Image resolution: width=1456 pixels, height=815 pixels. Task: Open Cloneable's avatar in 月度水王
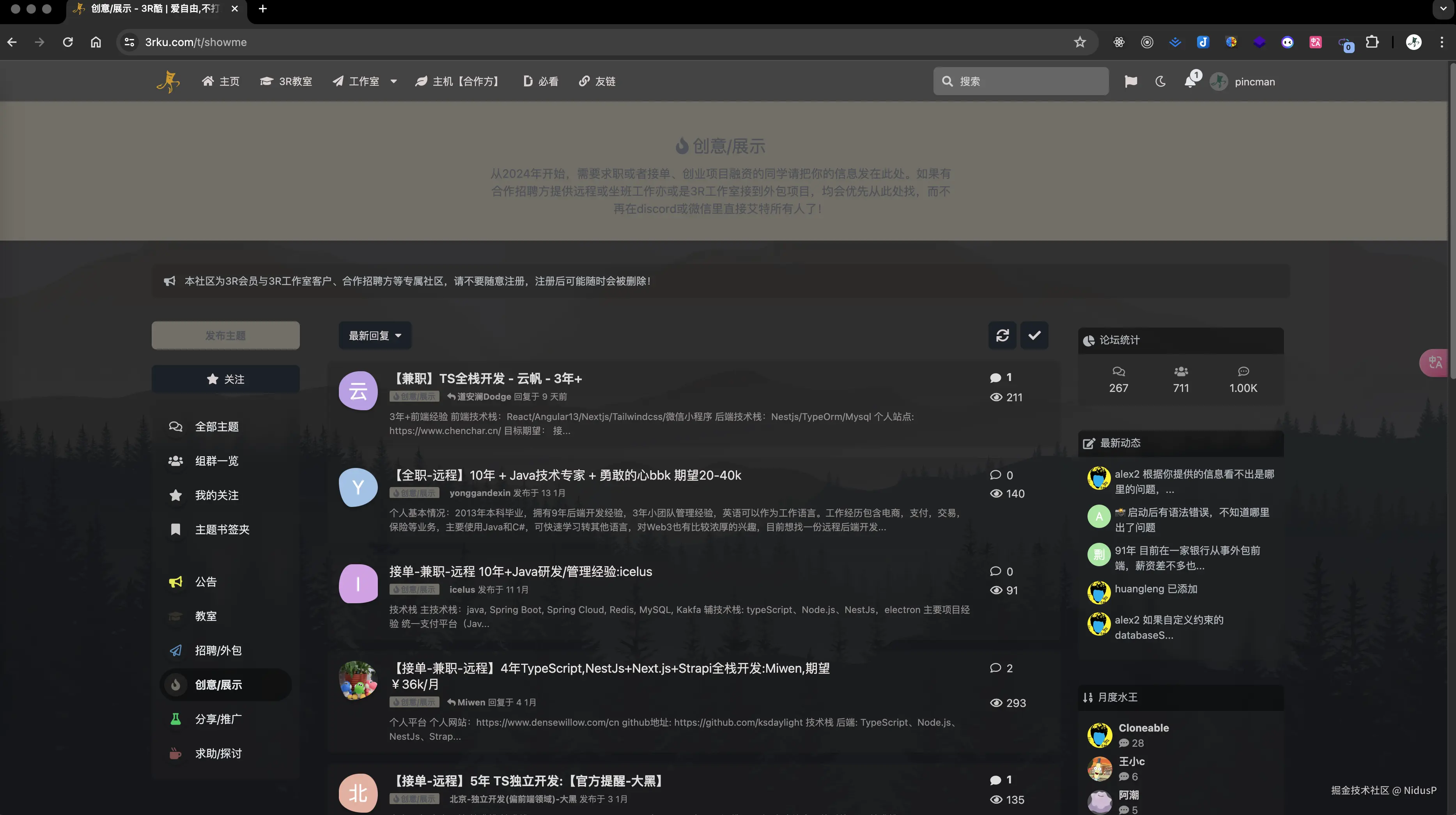tap(1099, 735)
